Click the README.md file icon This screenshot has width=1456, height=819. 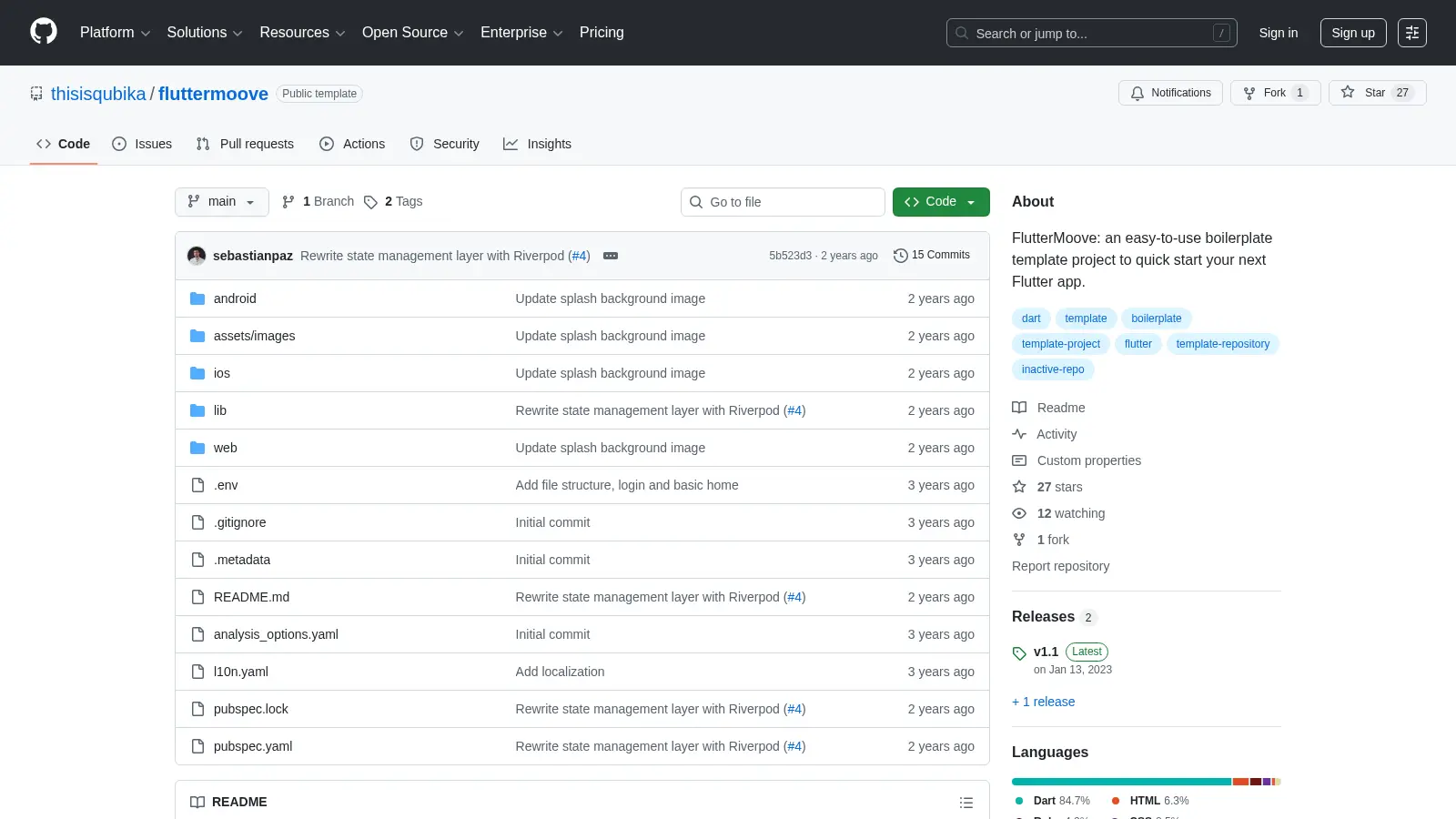pyautogui.click(x=197, y=597)
